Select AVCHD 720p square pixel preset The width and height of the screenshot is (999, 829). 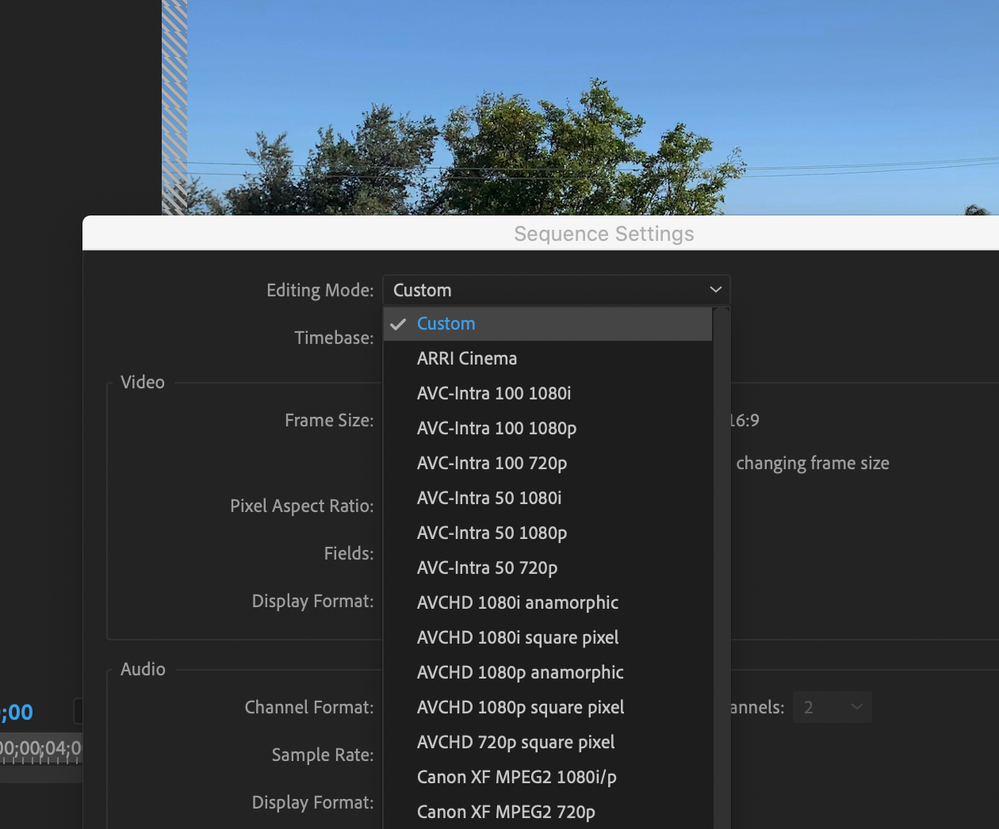[513, 742]
